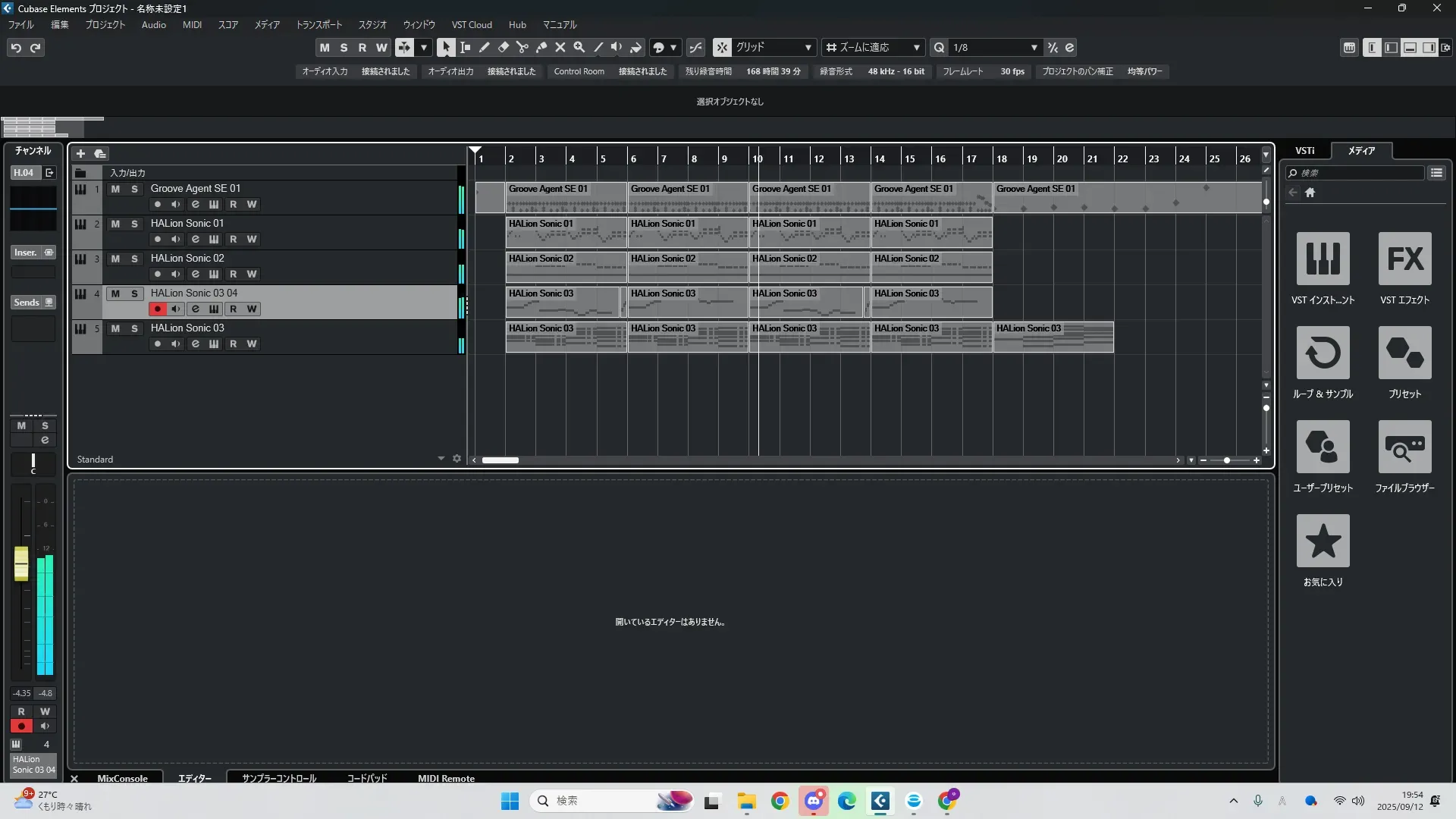The height and width of the screenshot is (819, 1456).
Task: Select the Zoom magnifier tool
Action: point(579,47)
